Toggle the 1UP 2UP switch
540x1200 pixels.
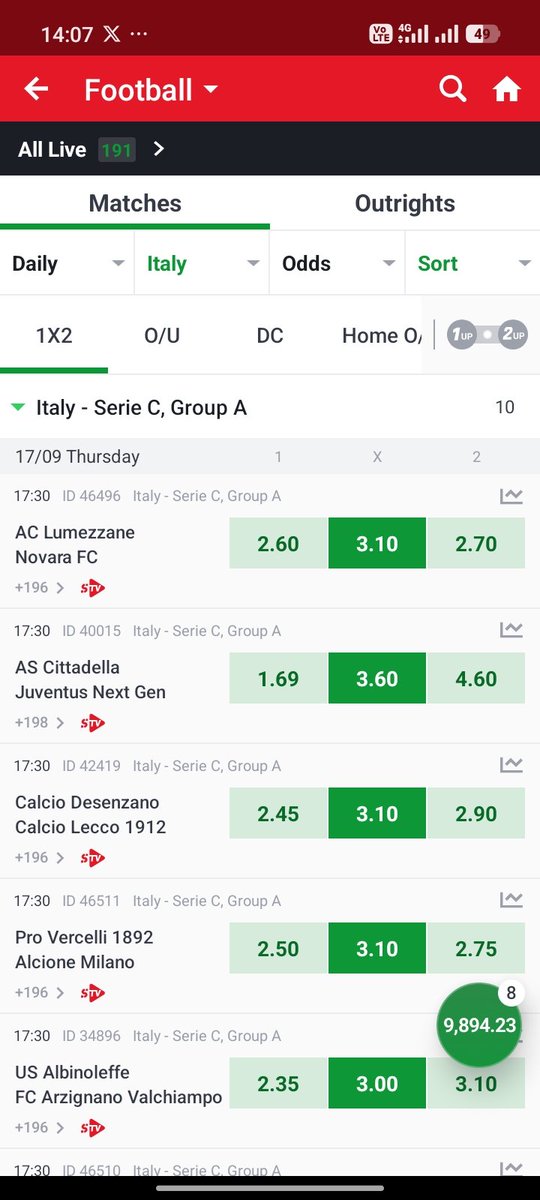[x=487, y=335]
